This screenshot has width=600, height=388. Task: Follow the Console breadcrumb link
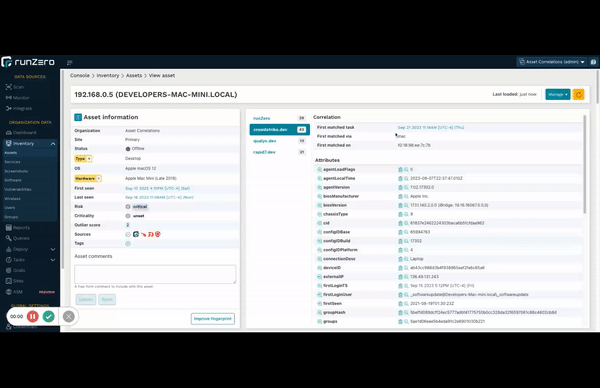[x=80, y=75]
